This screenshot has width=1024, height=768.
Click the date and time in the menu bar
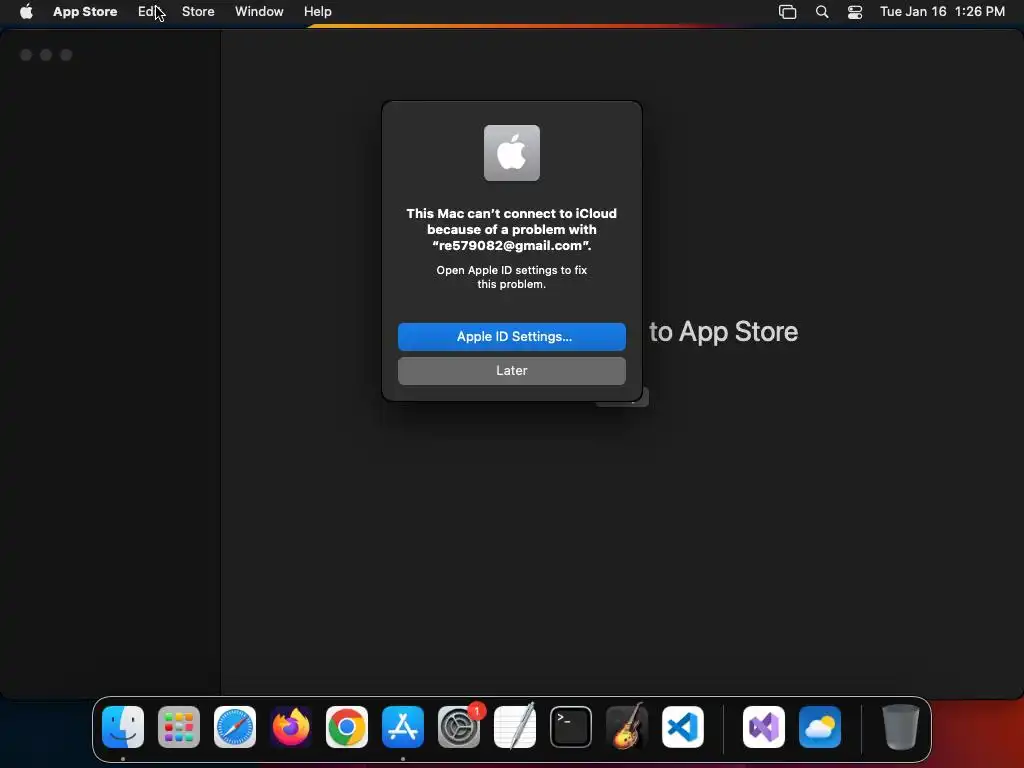pyautogui.click(x=942, y=12)
